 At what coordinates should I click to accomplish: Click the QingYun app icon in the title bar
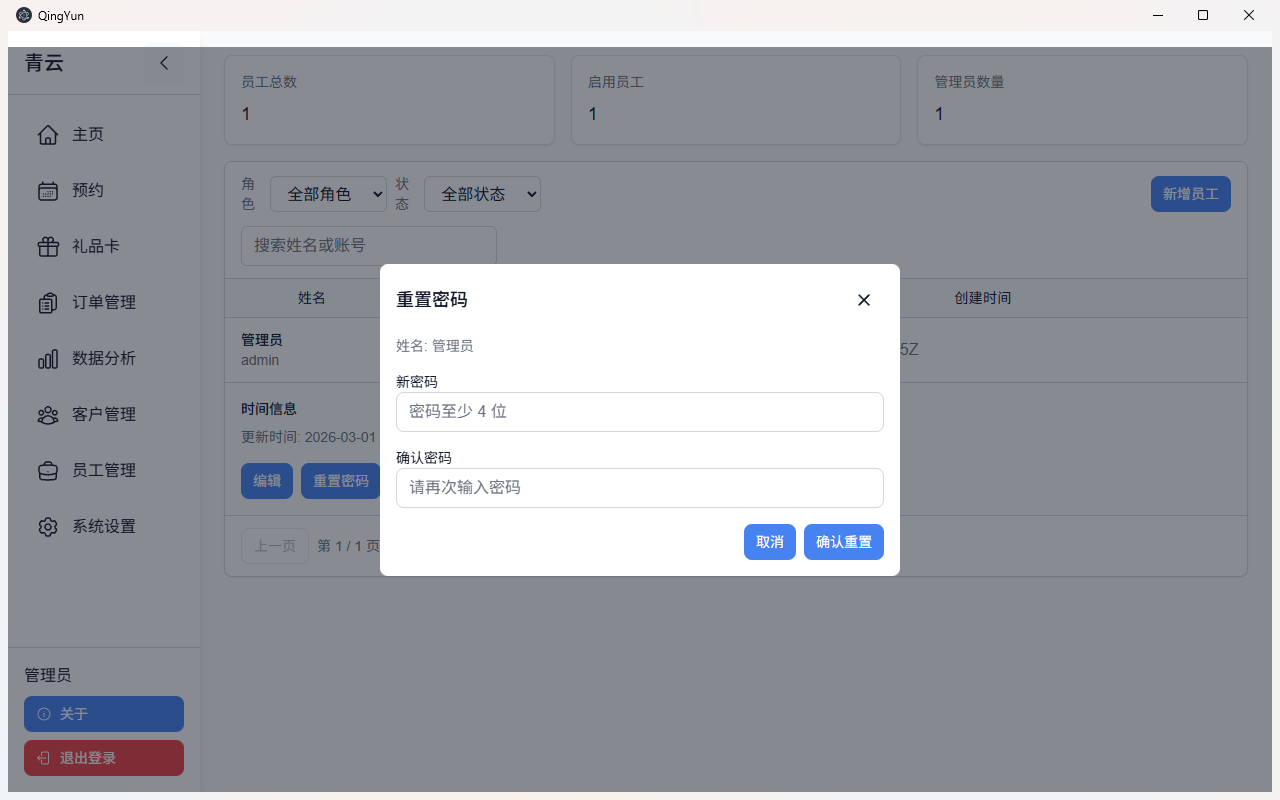(x=24, y=15)
